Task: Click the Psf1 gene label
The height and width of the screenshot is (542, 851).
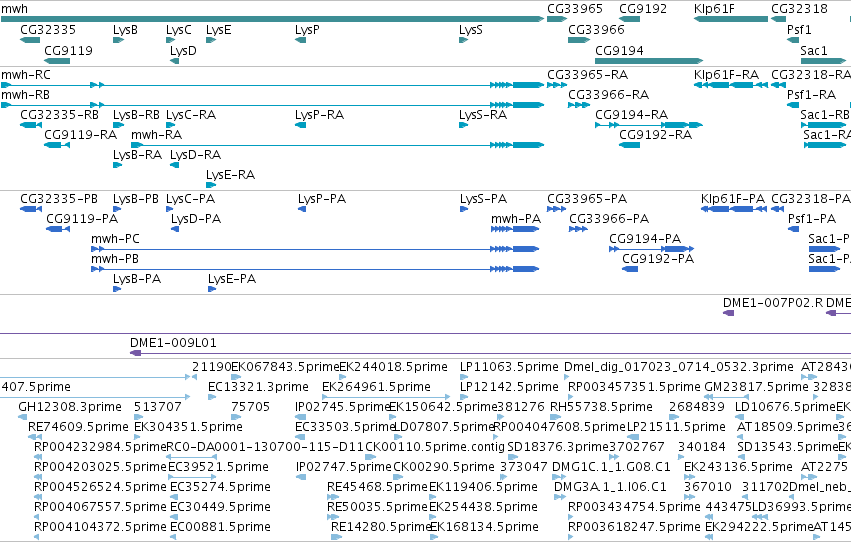Action: click(x=799, y=30)
